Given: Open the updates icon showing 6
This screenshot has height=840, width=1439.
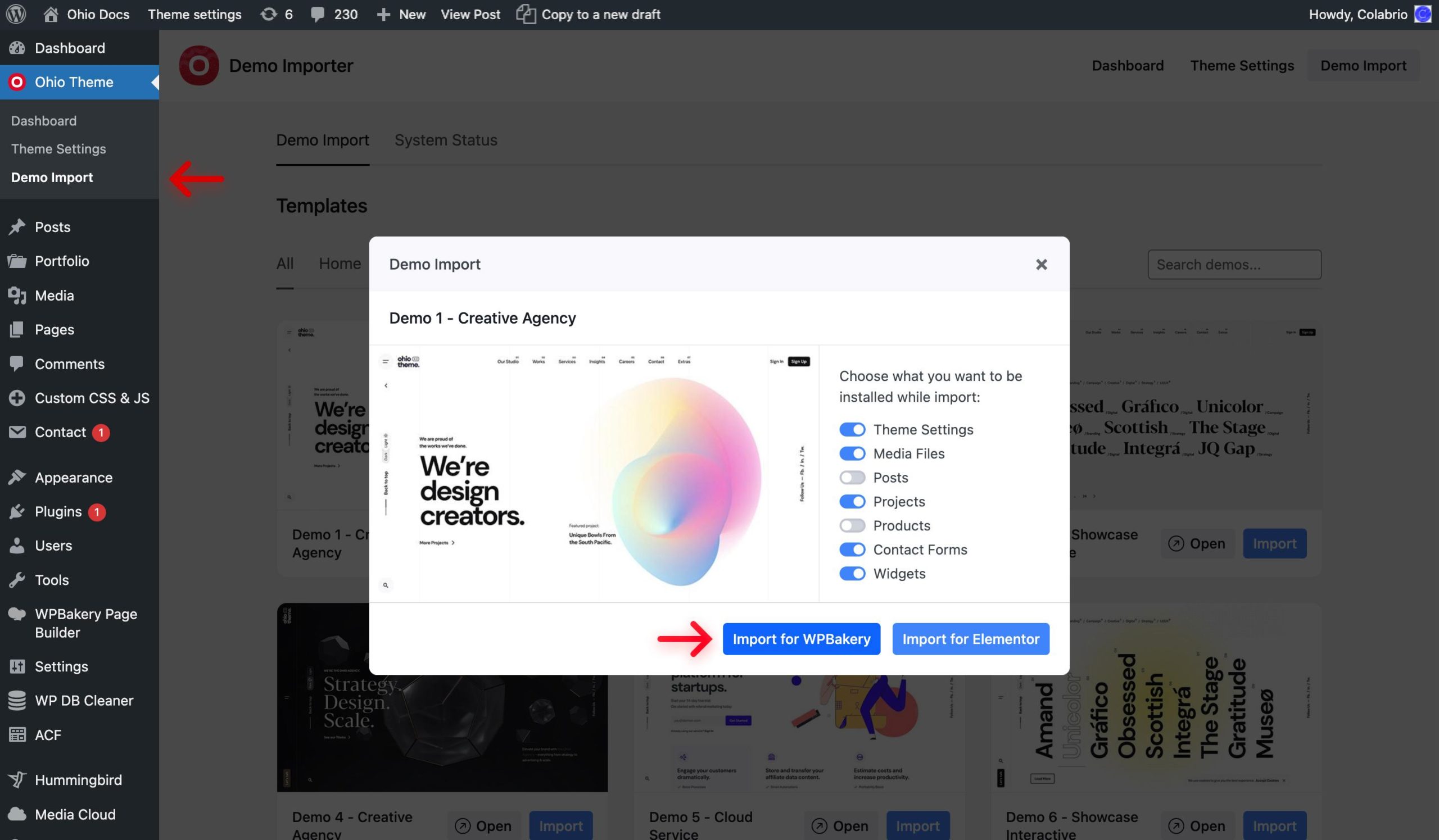Looking at the screenshot, I should click(x=268, y=14).
